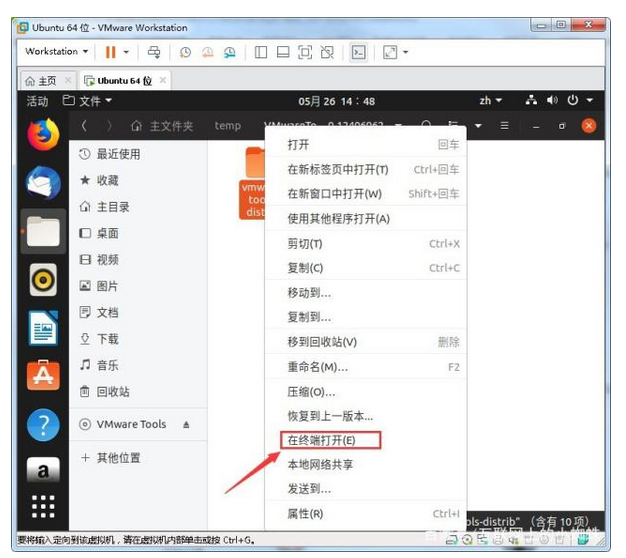This screenshot has width=626, height=558.
Task: Open 下载 in the sidebar
Action: [x=138, y=339]
